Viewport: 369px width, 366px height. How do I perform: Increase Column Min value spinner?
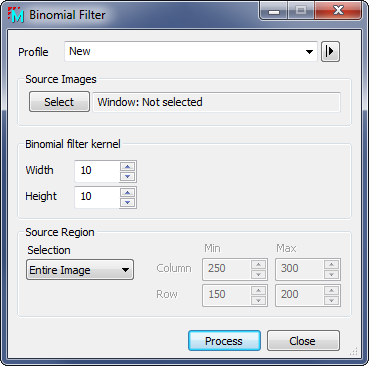[x=258, y=265]
